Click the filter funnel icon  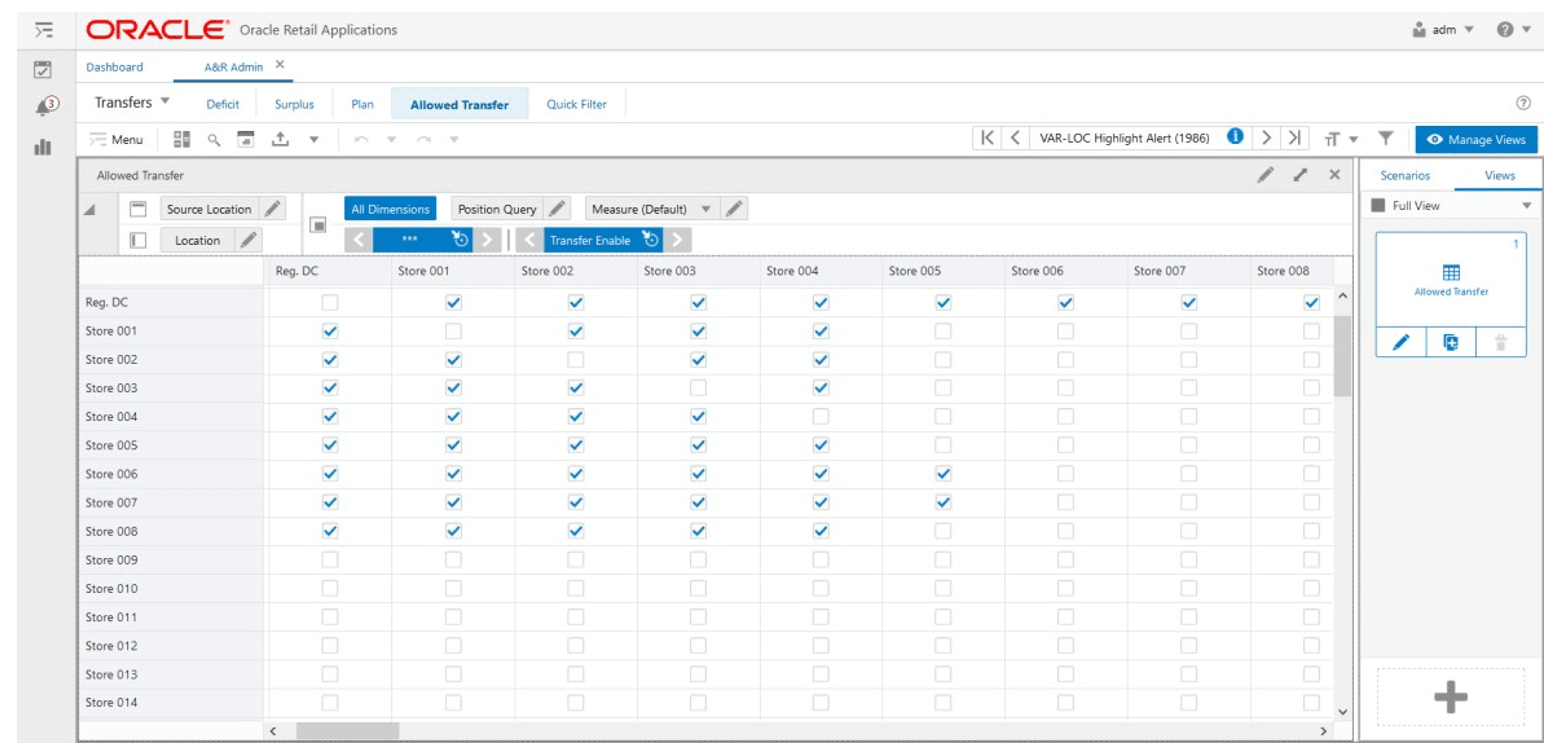[1387, 138]
